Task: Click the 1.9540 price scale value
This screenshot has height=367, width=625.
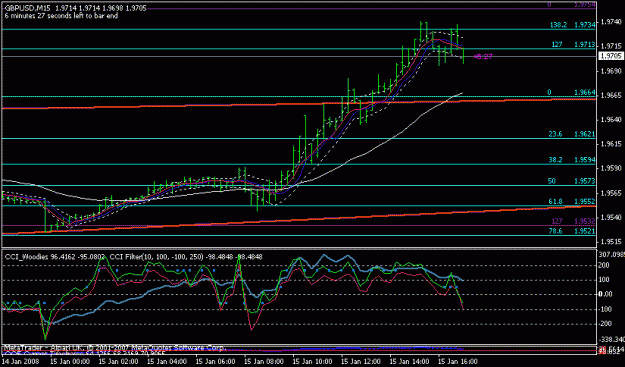Action: [x=611, y=218]
